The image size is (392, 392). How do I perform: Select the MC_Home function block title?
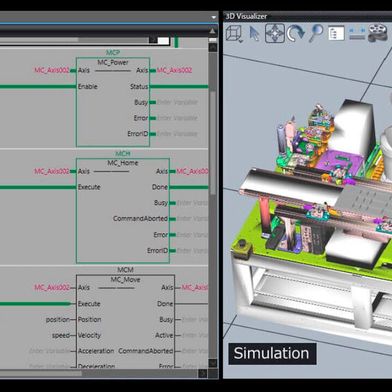[x=123, y=163]
